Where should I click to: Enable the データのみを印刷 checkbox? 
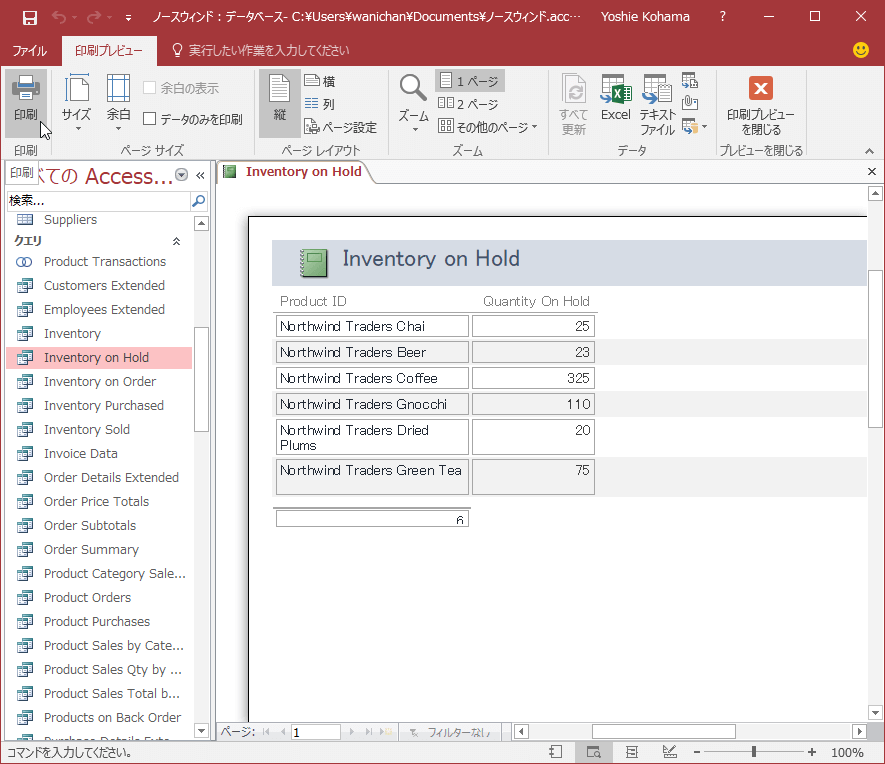click(x=193, y=119)
